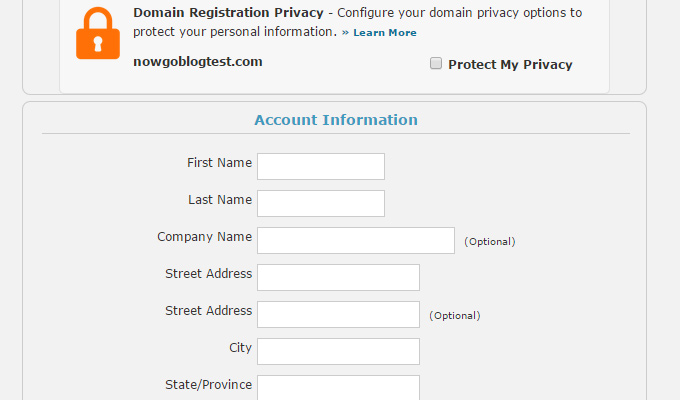Click the First Name label
Screen dimensions: 680x400
coord(219,163)
